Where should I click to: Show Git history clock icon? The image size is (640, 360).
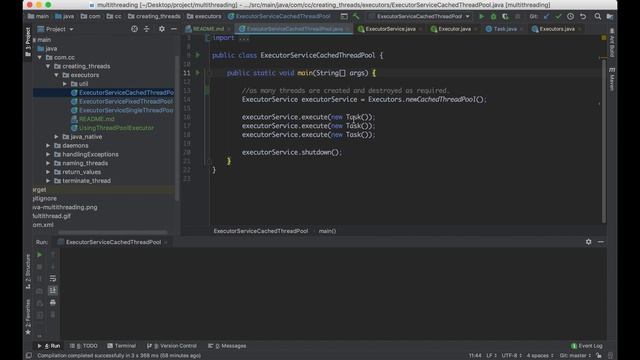click(x=570, y=16)
